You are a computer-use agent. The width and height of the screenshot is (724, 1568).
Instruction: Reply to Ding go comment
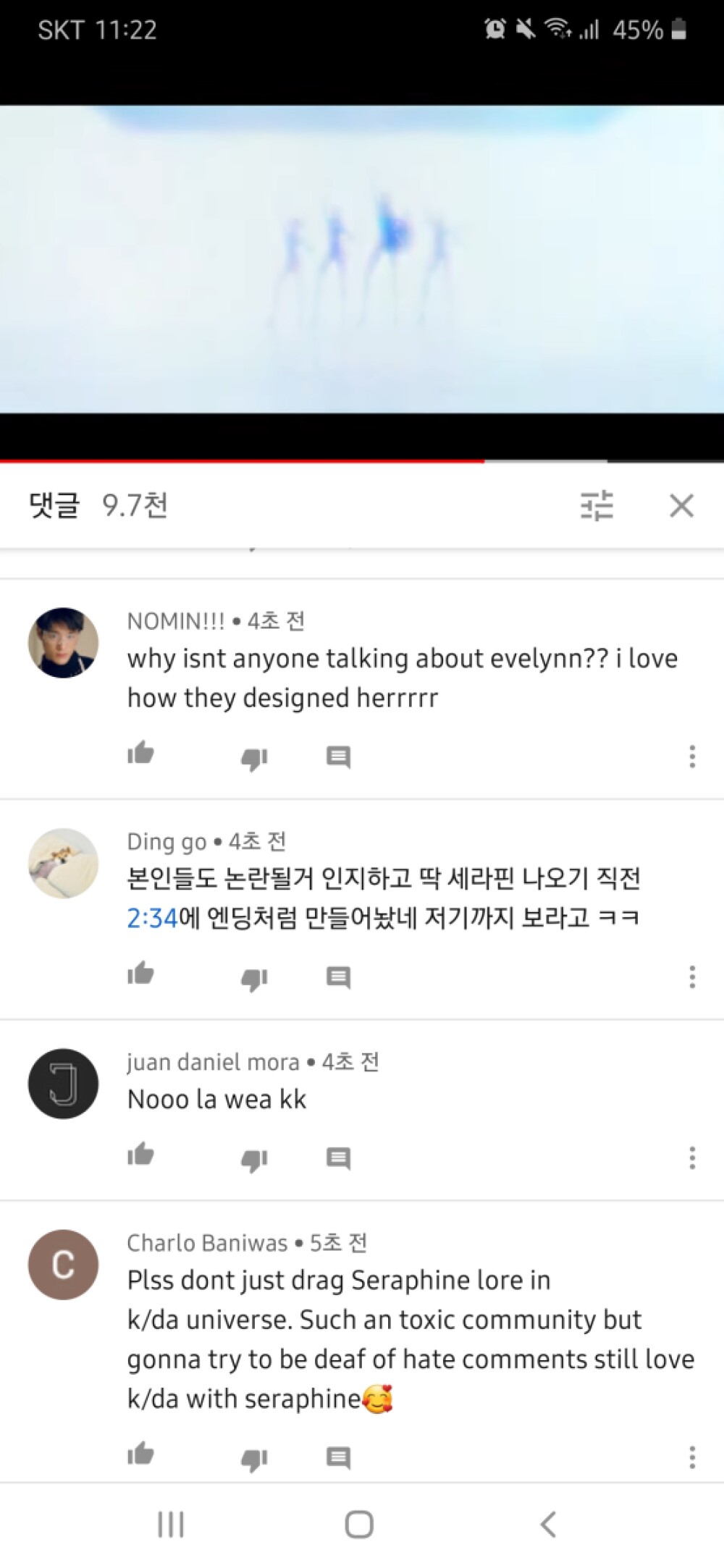[338, 977]
